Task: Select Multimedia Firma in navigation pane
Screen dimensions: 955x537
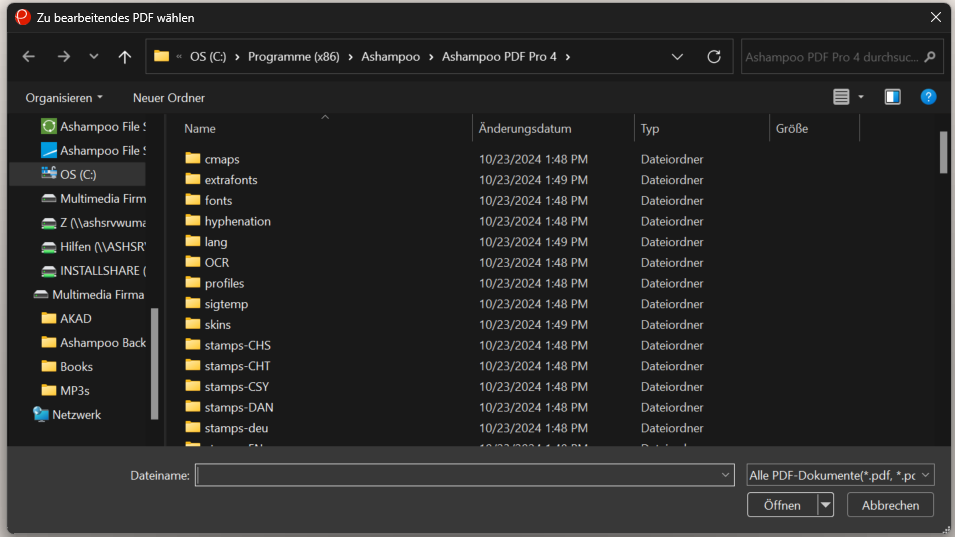Action: coord(89,295)
